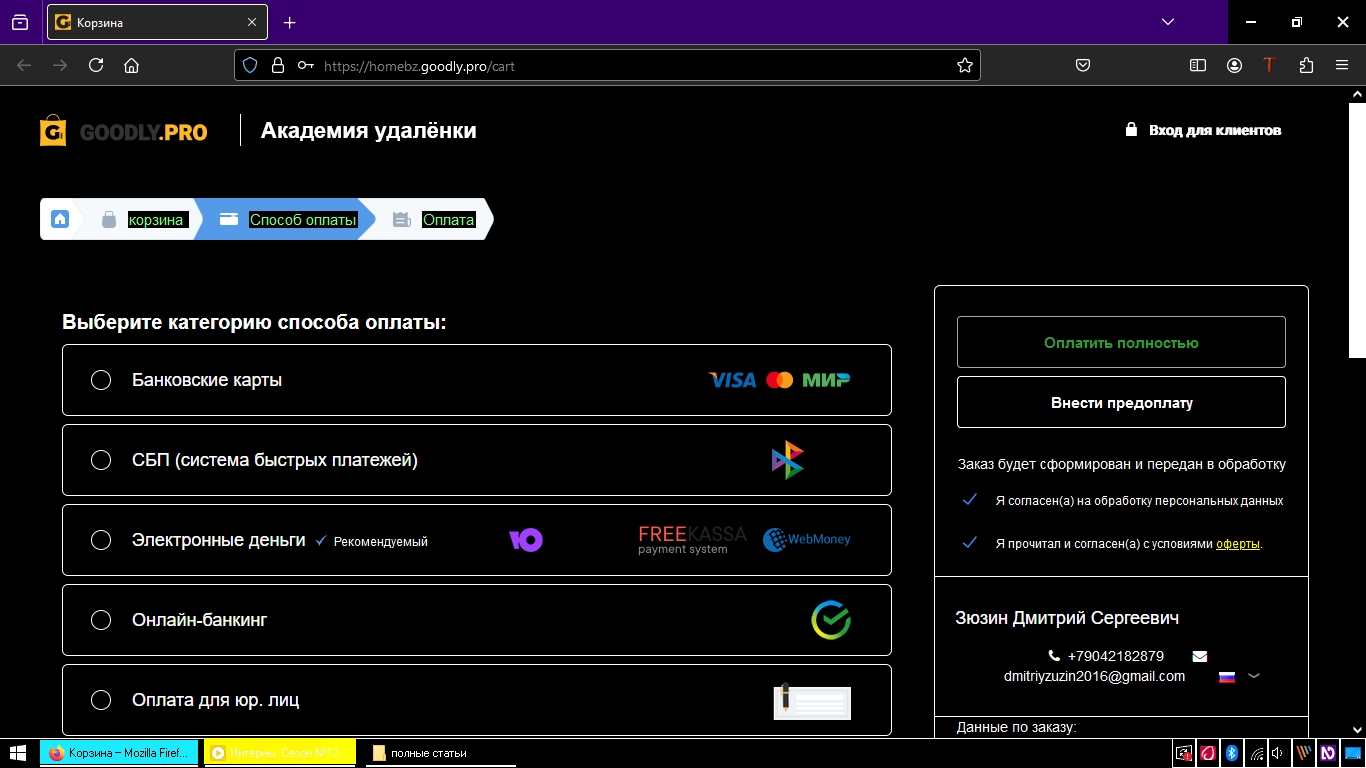The image size is (1366, 768).
Task: Toggle consent to personal data processing checkbox
Action: pyautogui.click(x=969, y=500)
